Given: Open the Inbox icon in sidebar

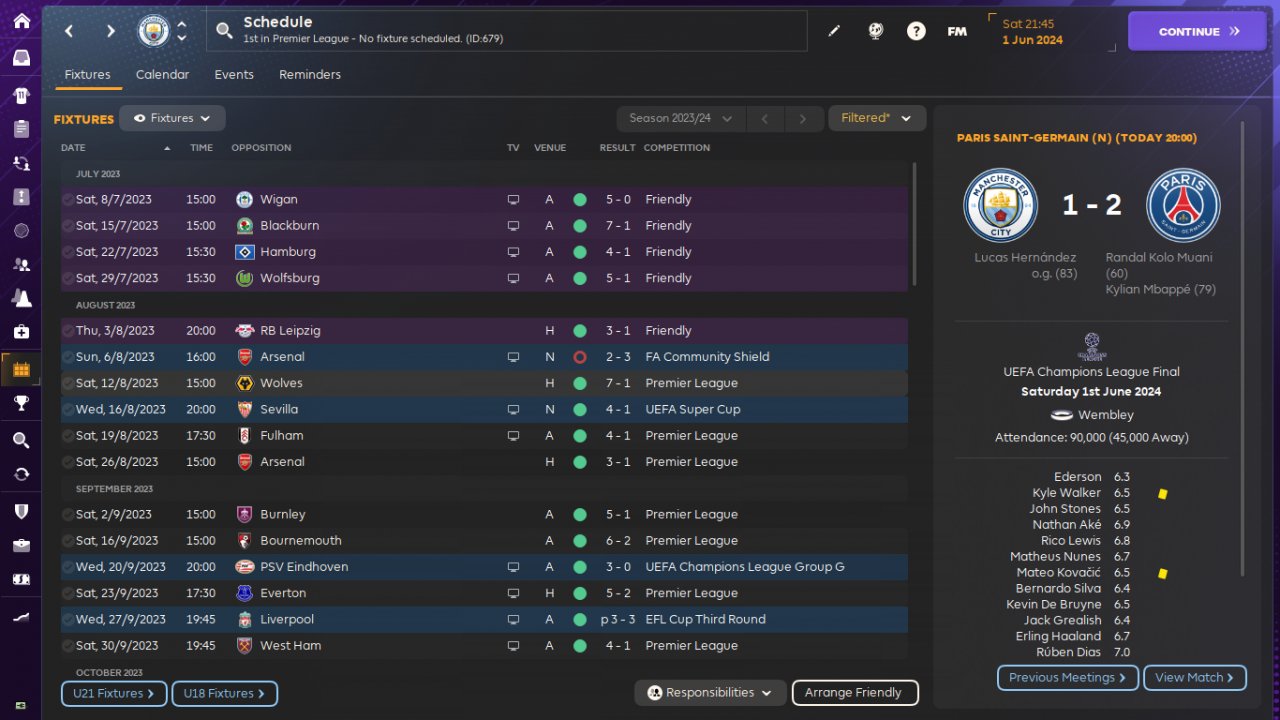Looking at the screenshot, I should [x=21, y=57].
